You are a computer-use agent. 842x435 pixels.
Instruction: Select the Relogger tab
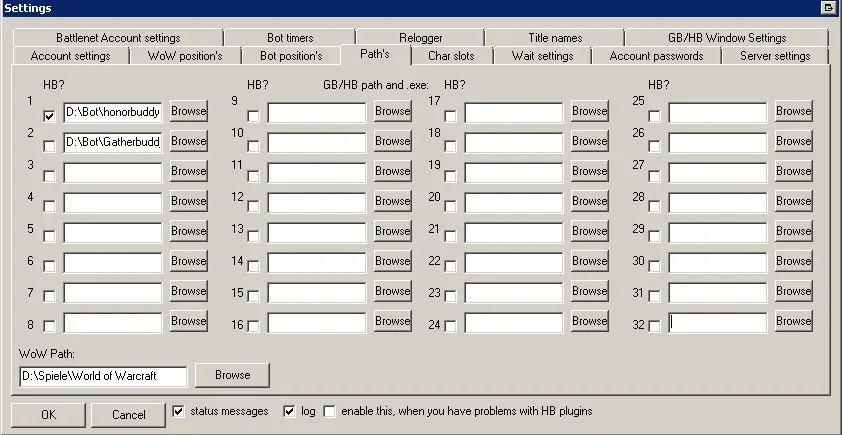point(421,38)
